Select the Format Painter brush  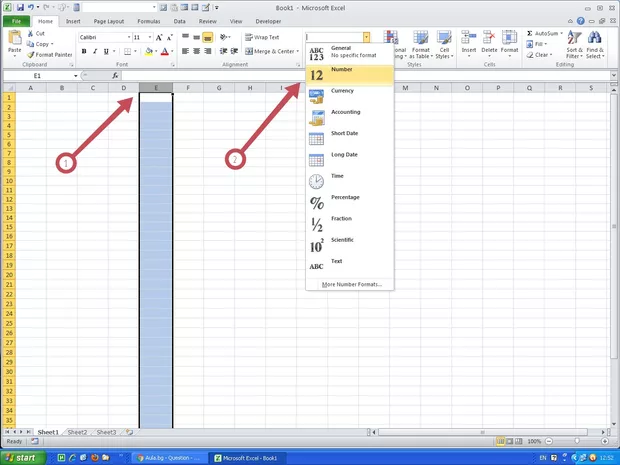pyautogui.click(x=30, y=55)
